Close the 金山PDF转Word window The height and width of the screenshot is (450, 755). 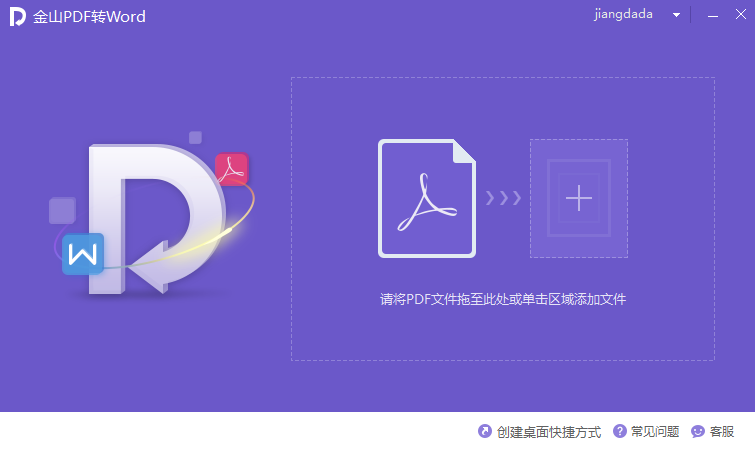[x=740, y=16]
